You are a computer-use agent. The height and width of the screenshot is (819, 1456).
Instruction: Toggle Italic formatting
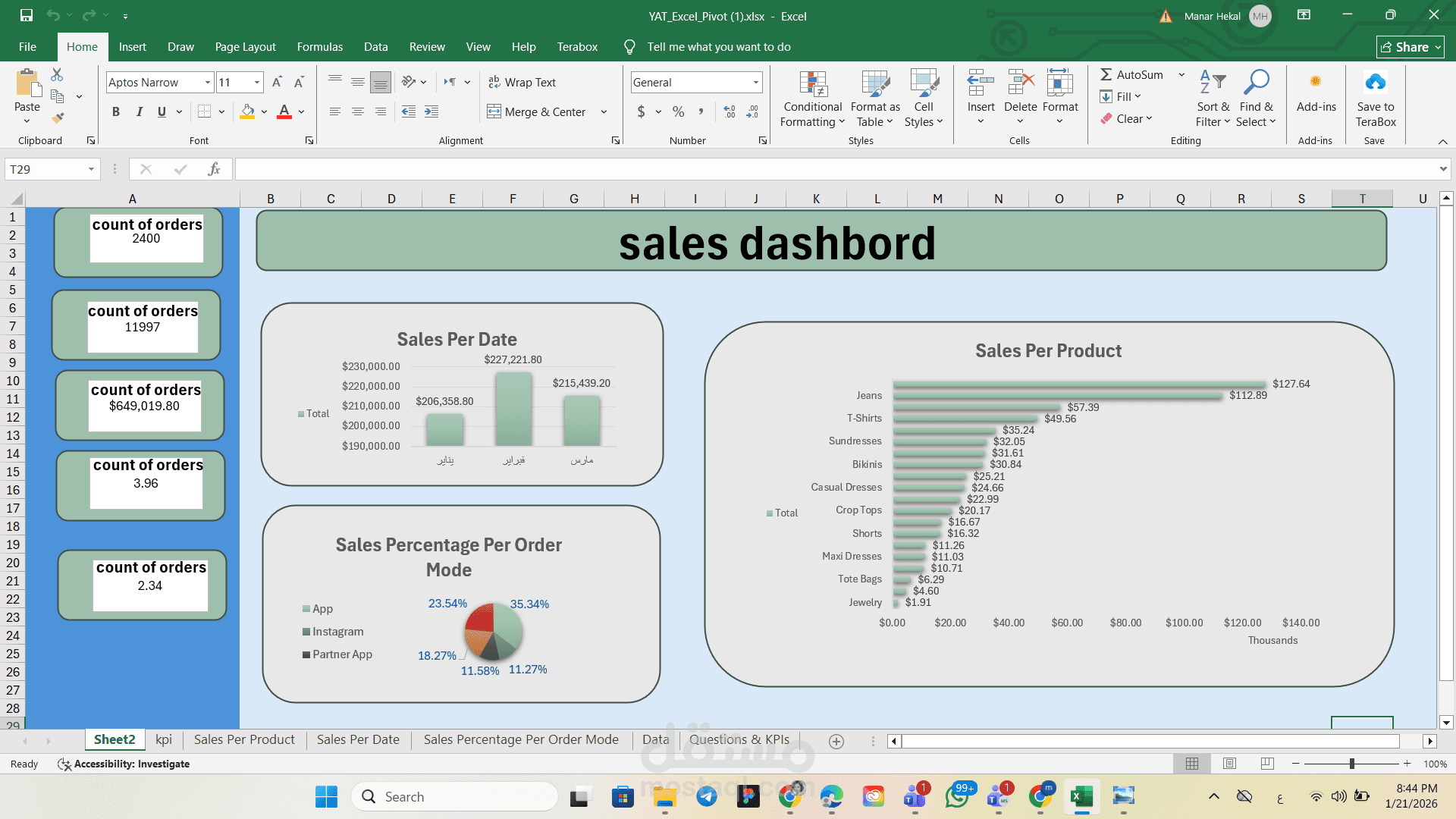point(139,111)
